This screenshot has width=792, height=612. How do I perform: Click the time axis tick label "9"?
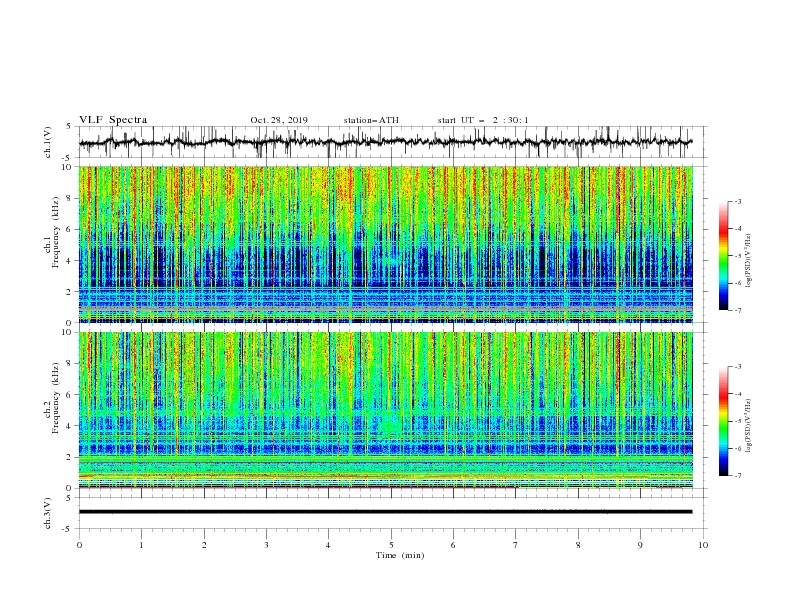point(640,545)
